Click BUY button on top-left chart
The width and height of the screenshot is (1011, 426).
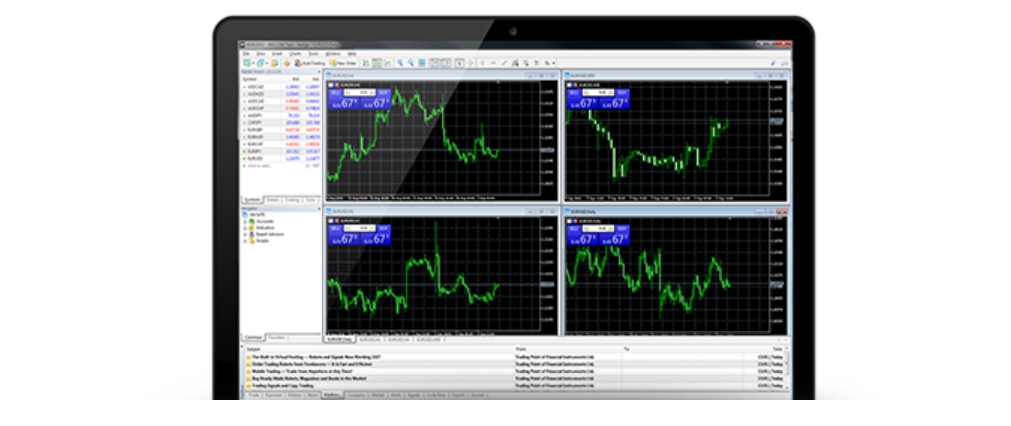click(383, 92)
